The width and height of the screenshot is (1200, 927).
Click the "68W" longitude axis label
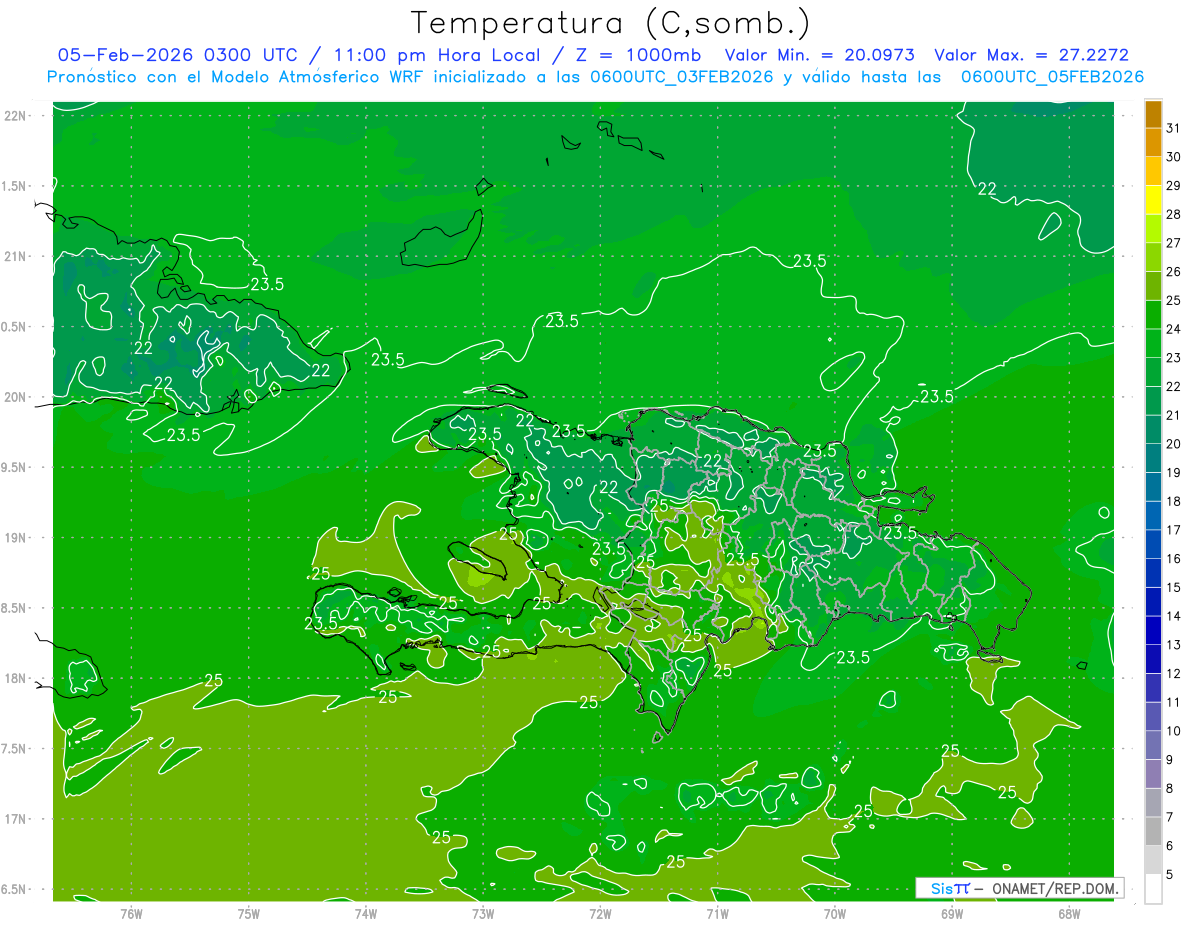coord(1068,914)
